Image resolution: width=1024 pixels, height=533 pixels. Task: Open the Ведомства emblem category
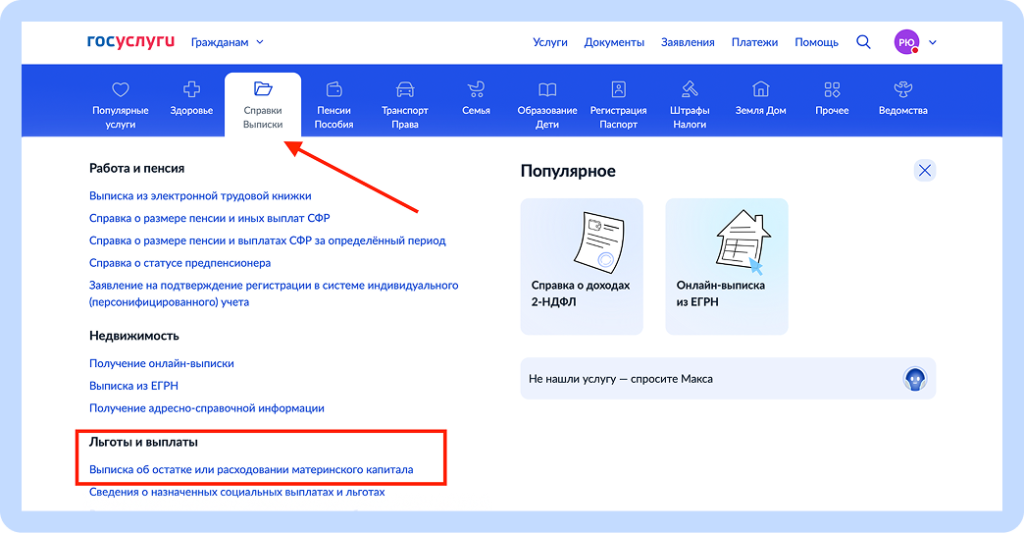(903, 98)
